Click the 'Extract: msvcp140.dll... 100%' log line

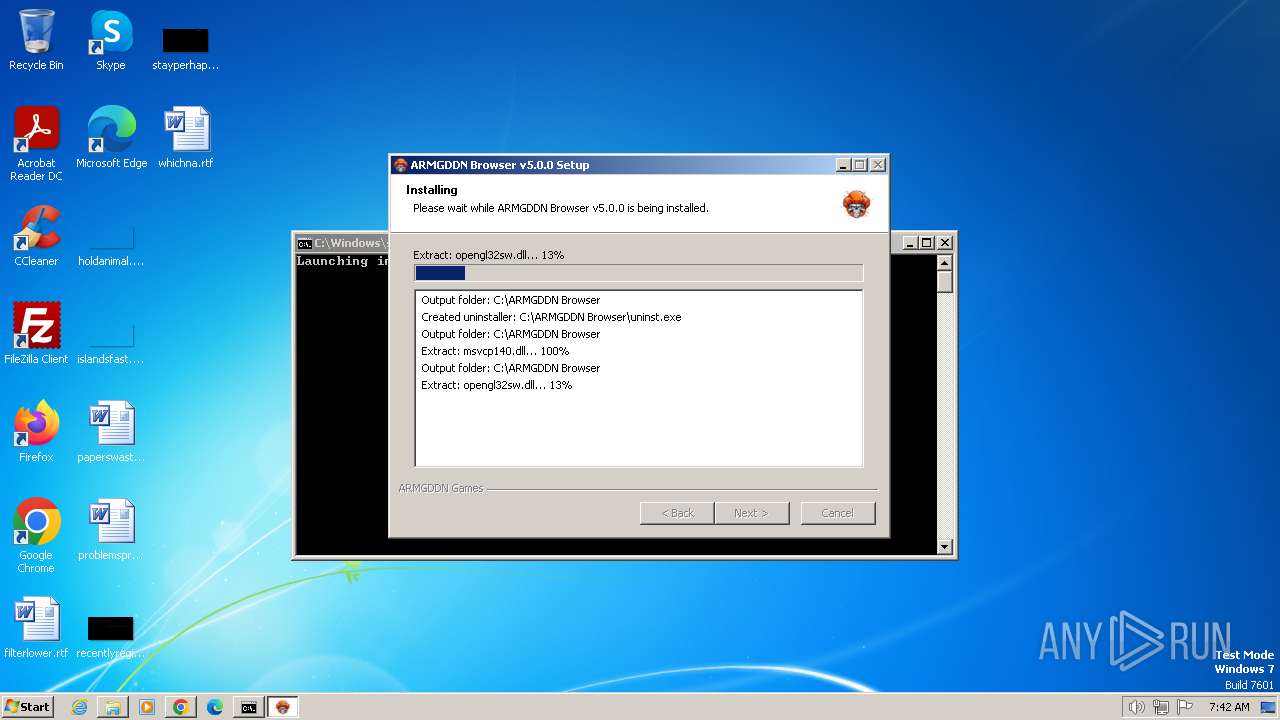pos(495,351)
